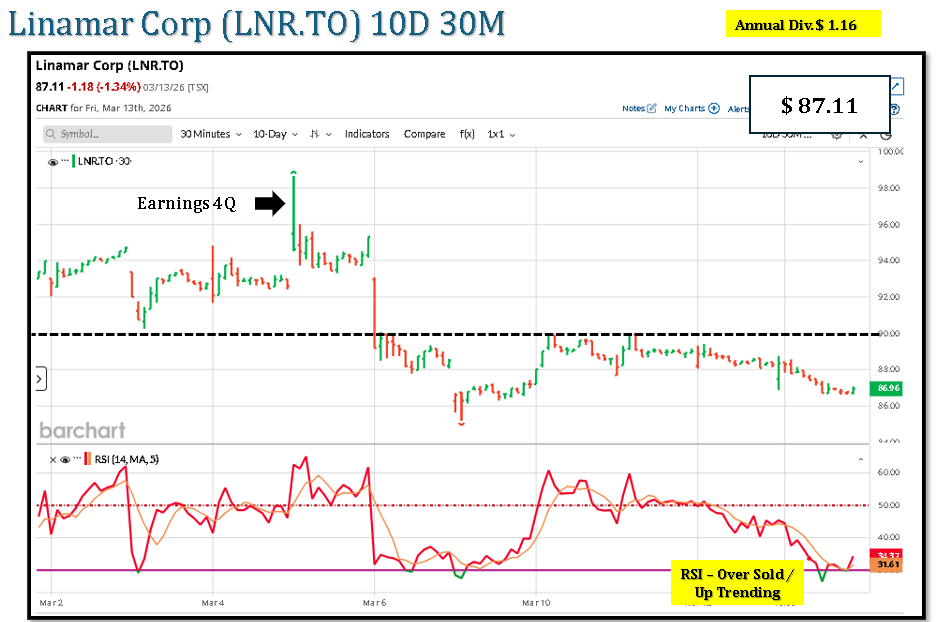Click the My Charts plus icon
The image size is (936, 622).
pyautogui.click(x=714, y=108)
